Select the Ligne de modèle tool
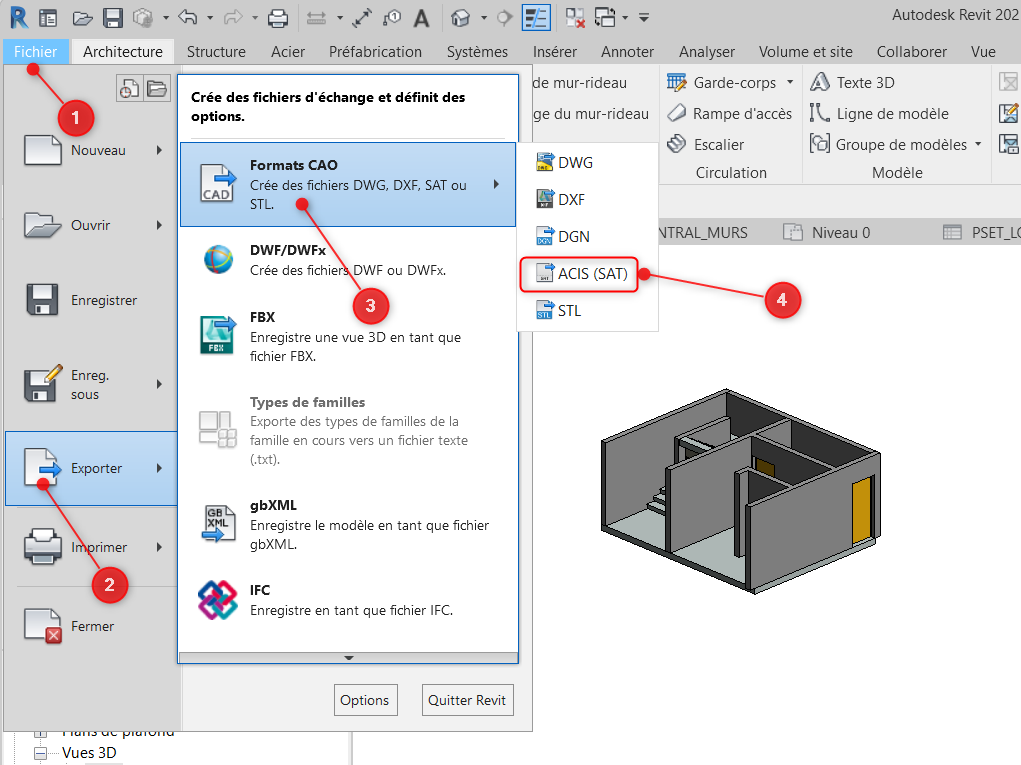Viewport: 1021px width, 765px height. click(x=879, y=114)
